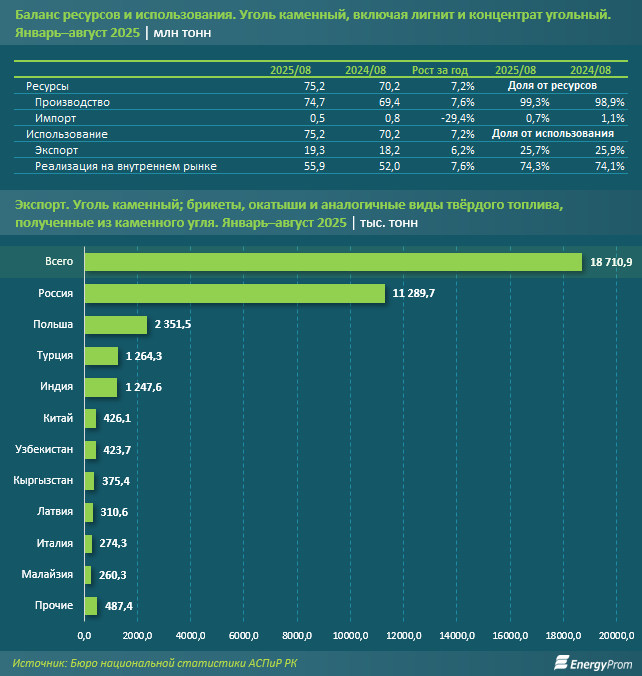The image size is (642, 676).
Task: Click the 20000,0 axis tick label
Action: (617, 635)
